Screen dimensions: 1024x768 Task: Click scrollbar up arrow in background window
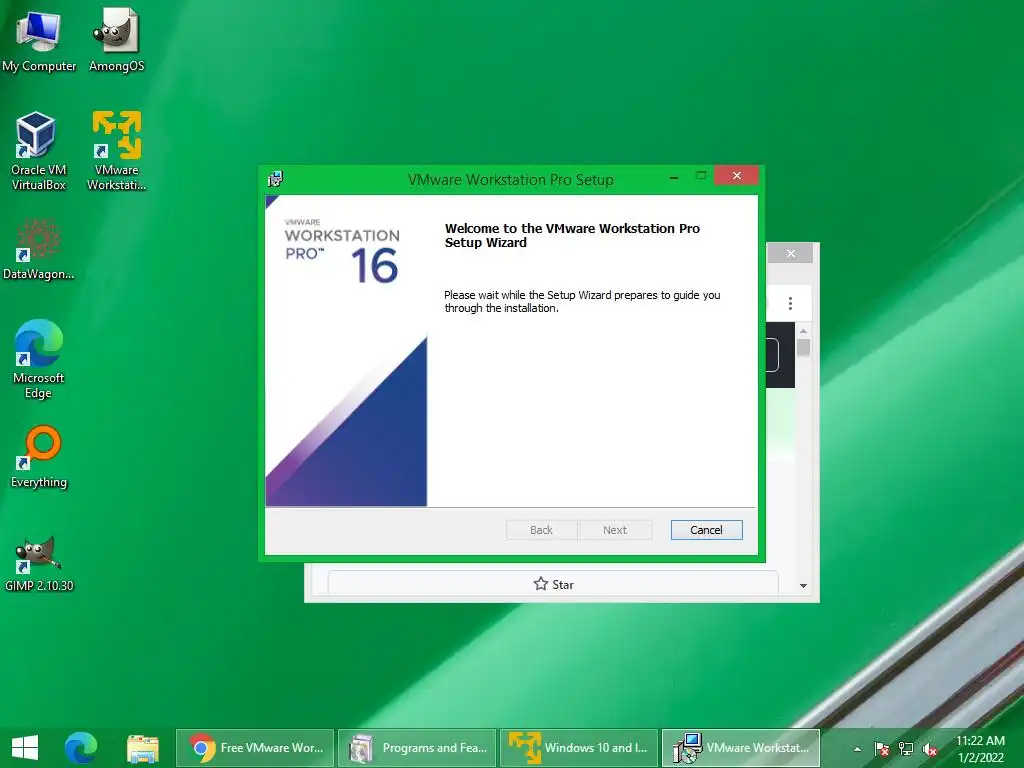coord(803,331)
